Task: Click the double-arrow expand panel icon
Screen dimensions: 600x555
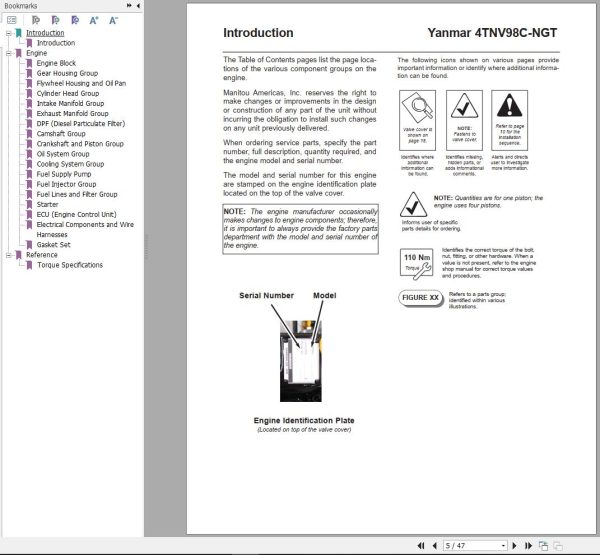Action: [129, 5]
